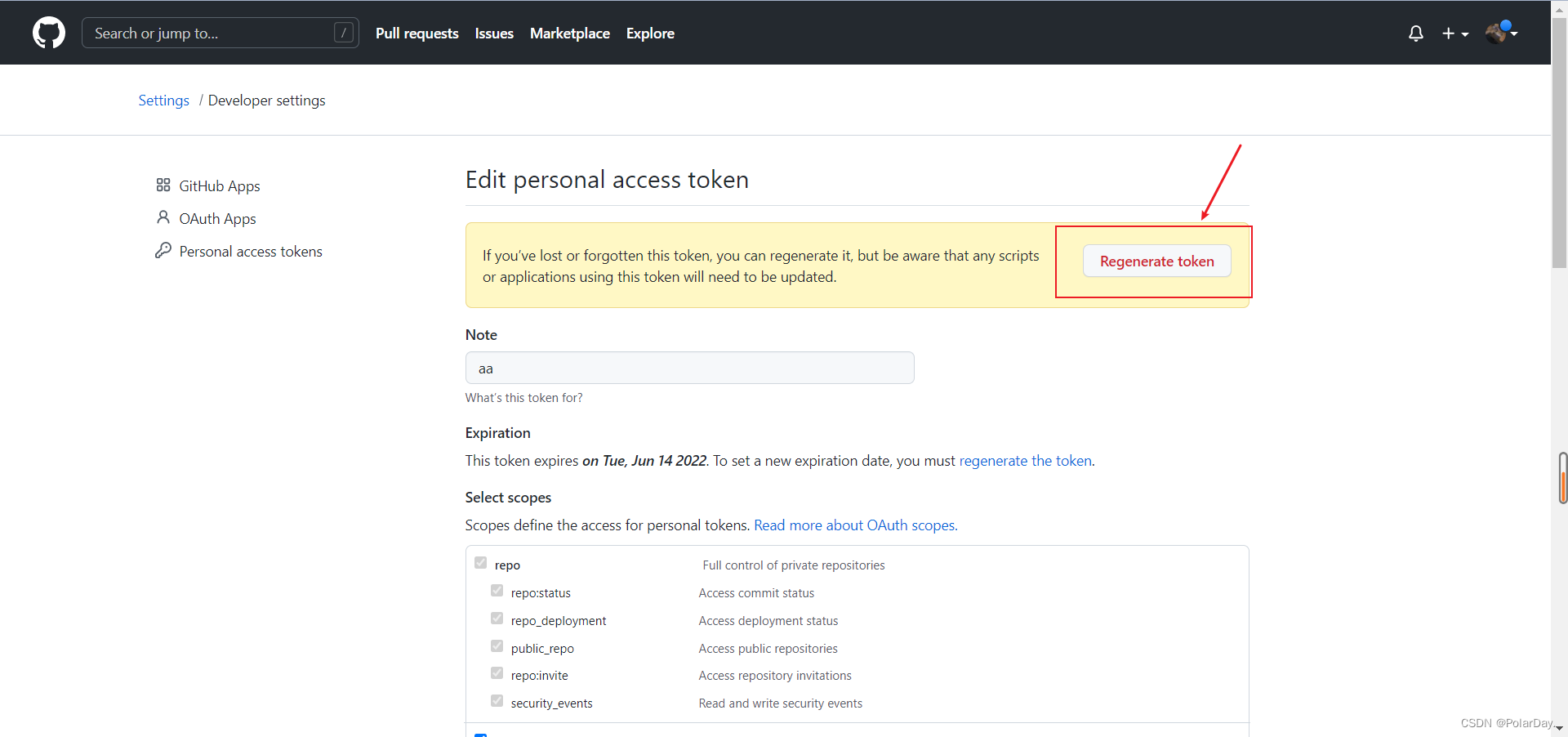Open Marketplace in top navigation
Image resolution: width=1568 pixels, height=737 pixels.
(570, 33)
